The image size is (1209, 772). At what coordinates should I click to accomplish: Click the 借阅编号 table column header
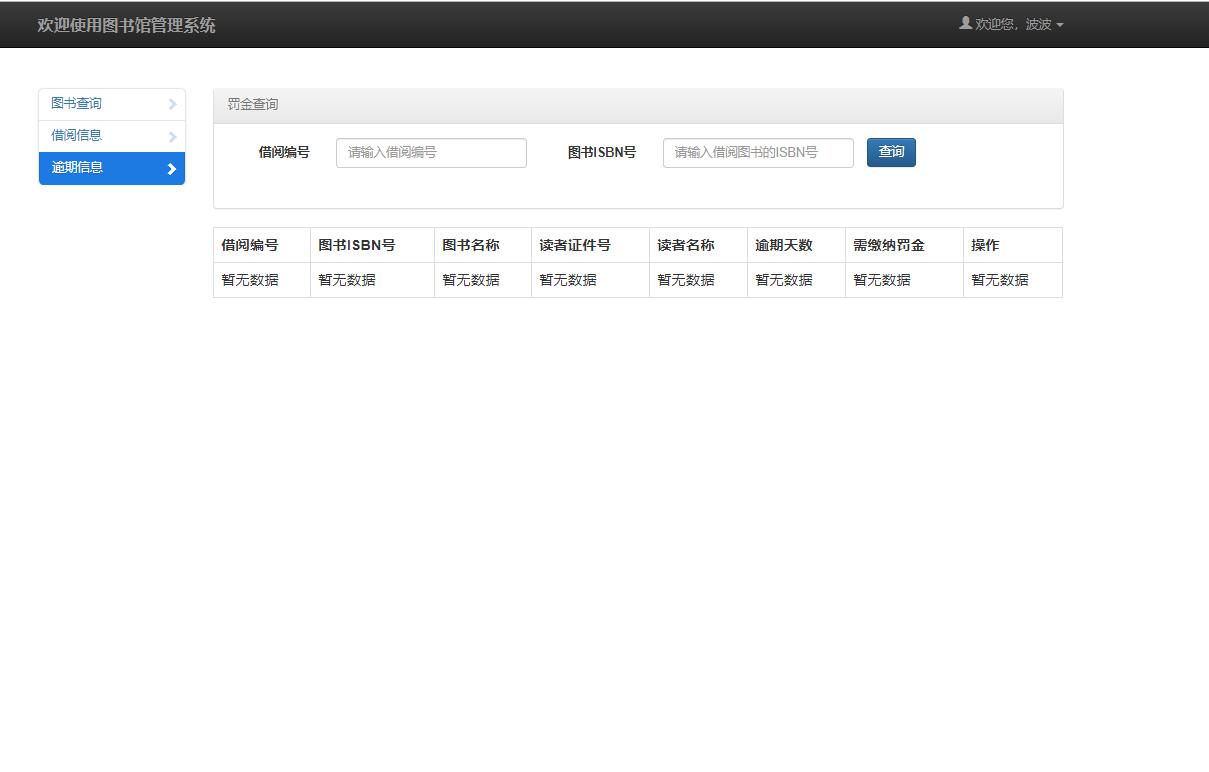coord(250,245)
